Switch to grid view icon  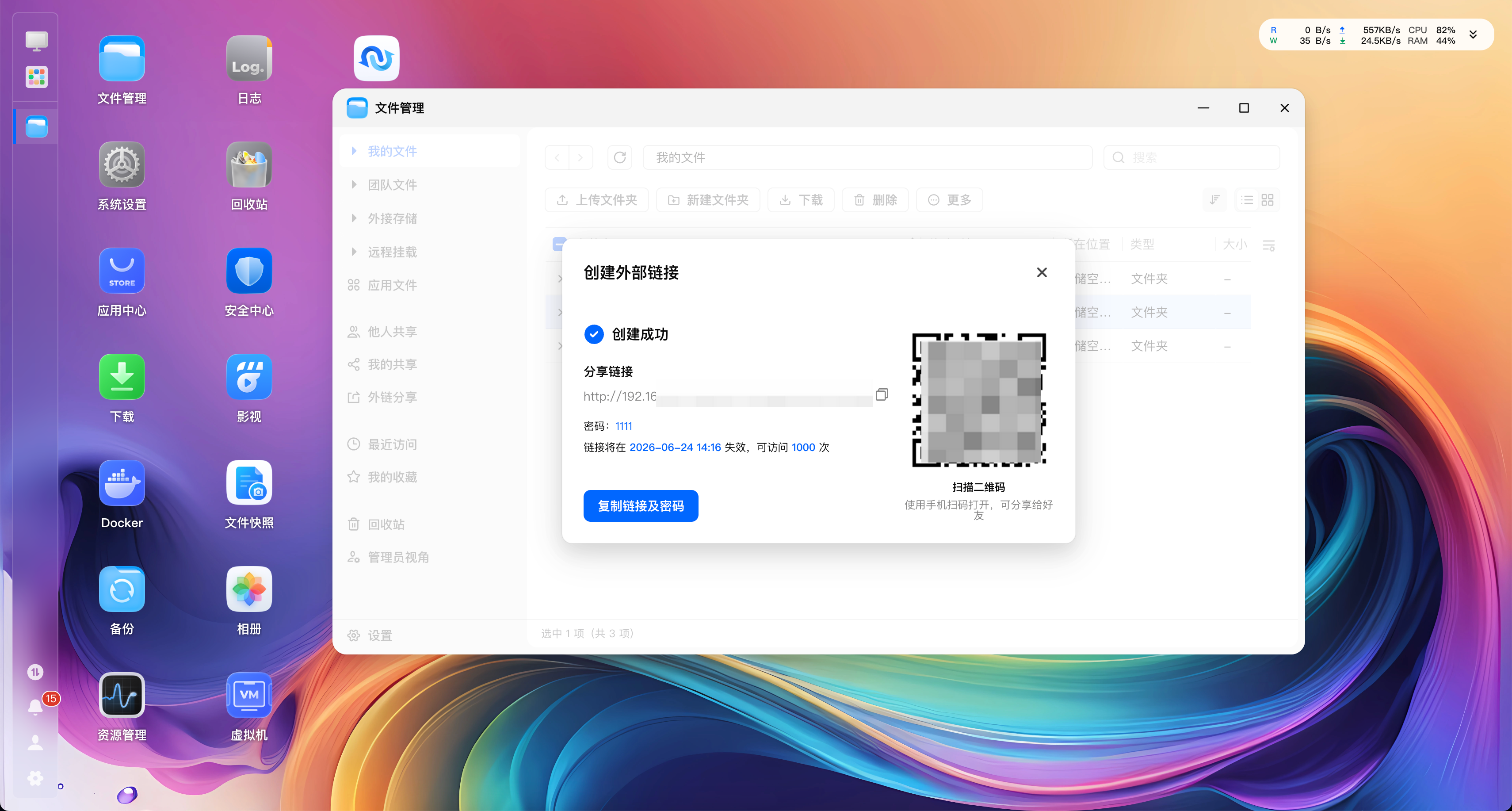pyautogui.click(x=1268, y=200)
